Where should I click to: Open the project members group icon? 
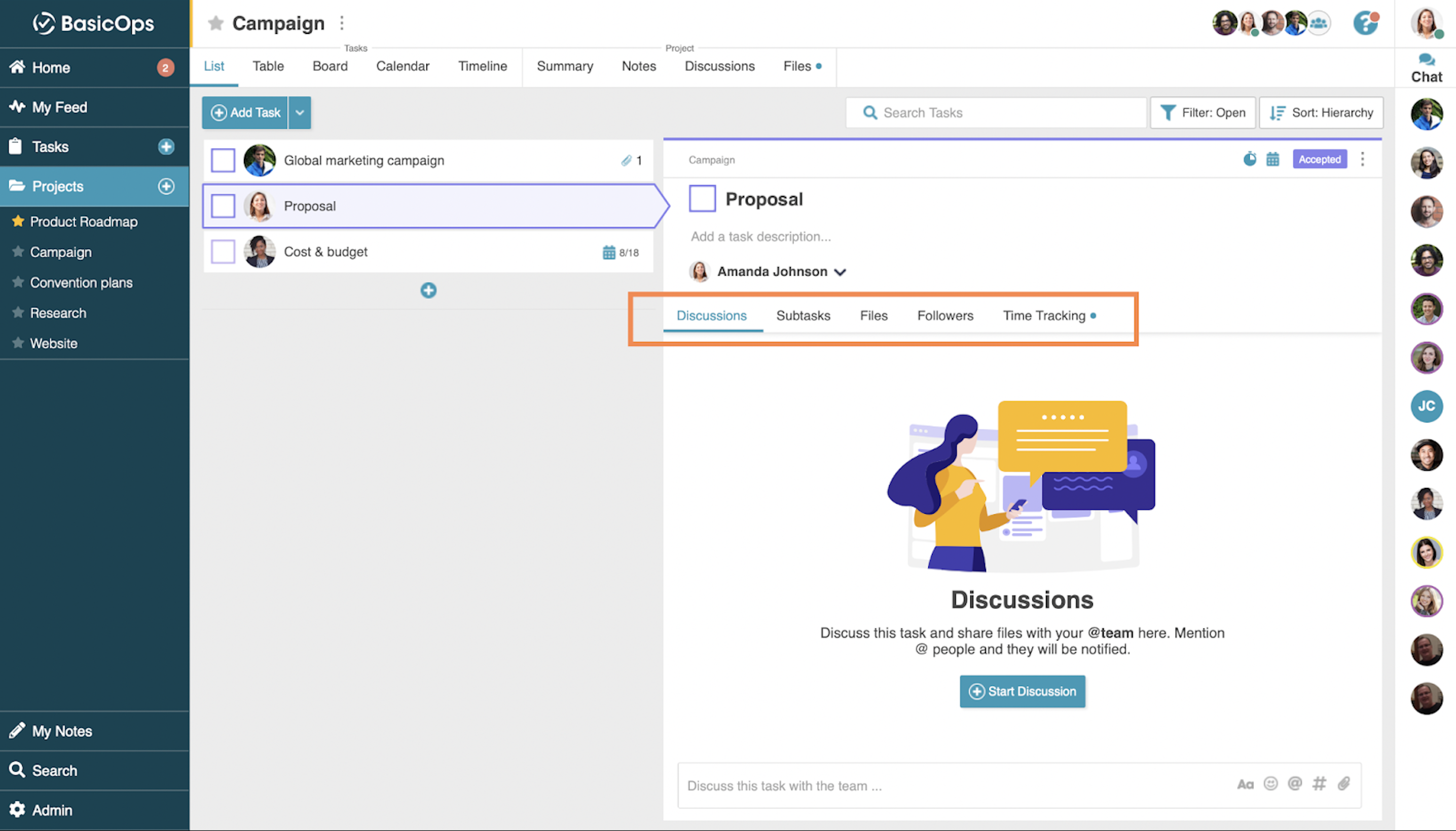(x=1319, y=23)
